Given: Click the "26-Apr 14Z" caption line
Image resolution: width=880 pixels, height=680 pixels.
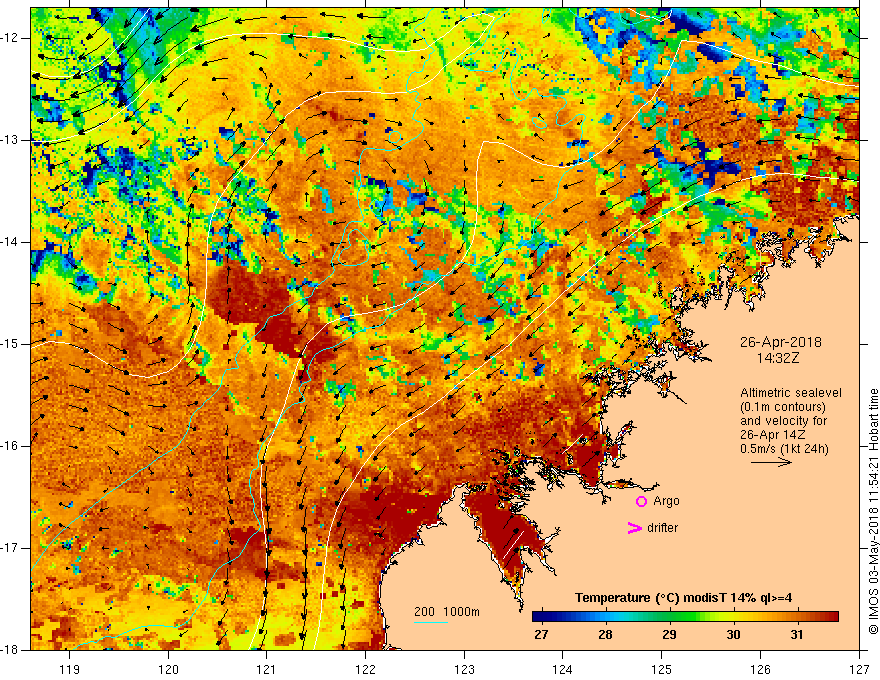Looking at the screenshot, I should (x=775, y=435).
